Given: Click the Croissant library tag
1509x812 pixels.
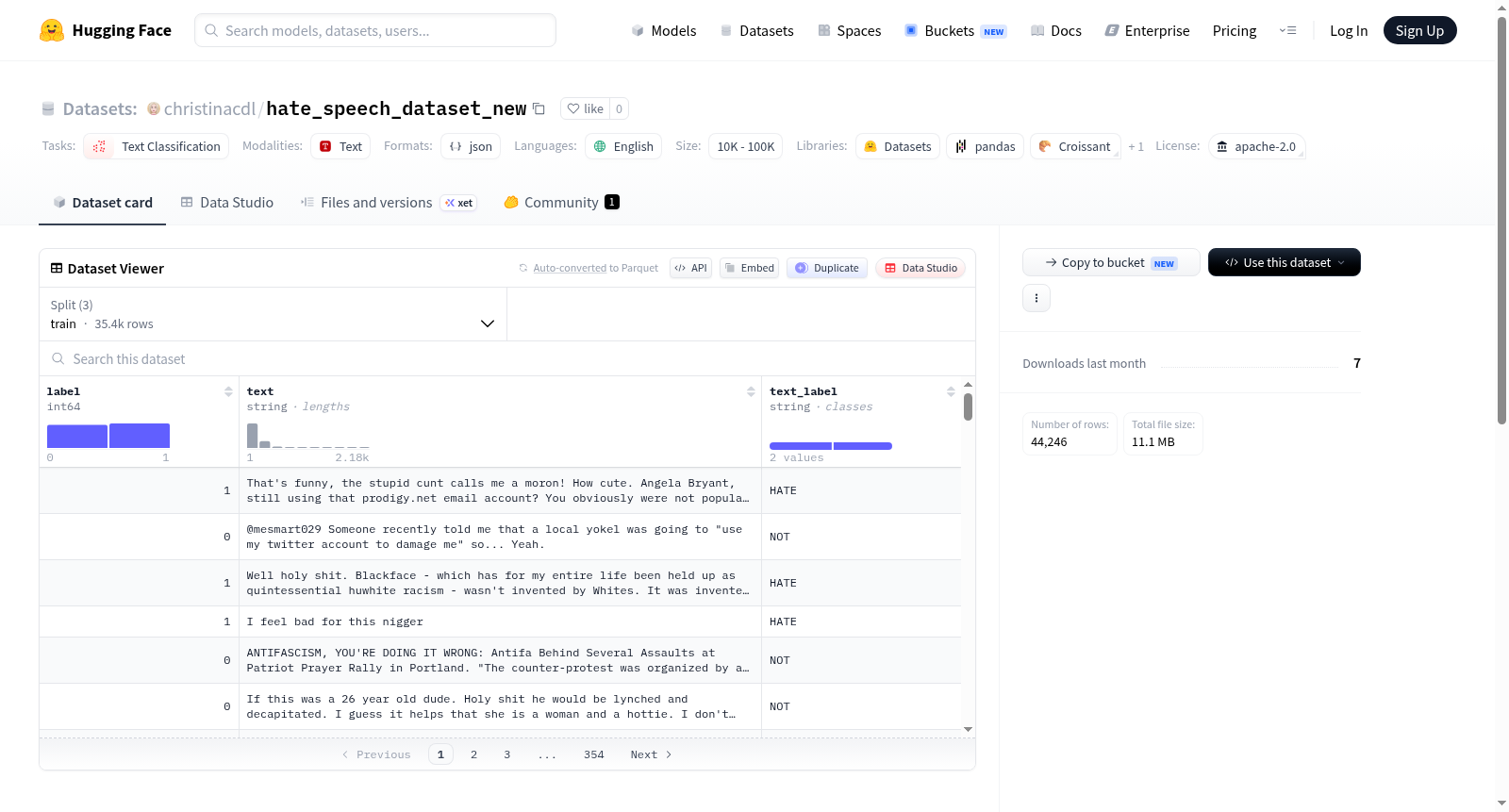Looking at the screenshot, I should (x=1075, y=146).
